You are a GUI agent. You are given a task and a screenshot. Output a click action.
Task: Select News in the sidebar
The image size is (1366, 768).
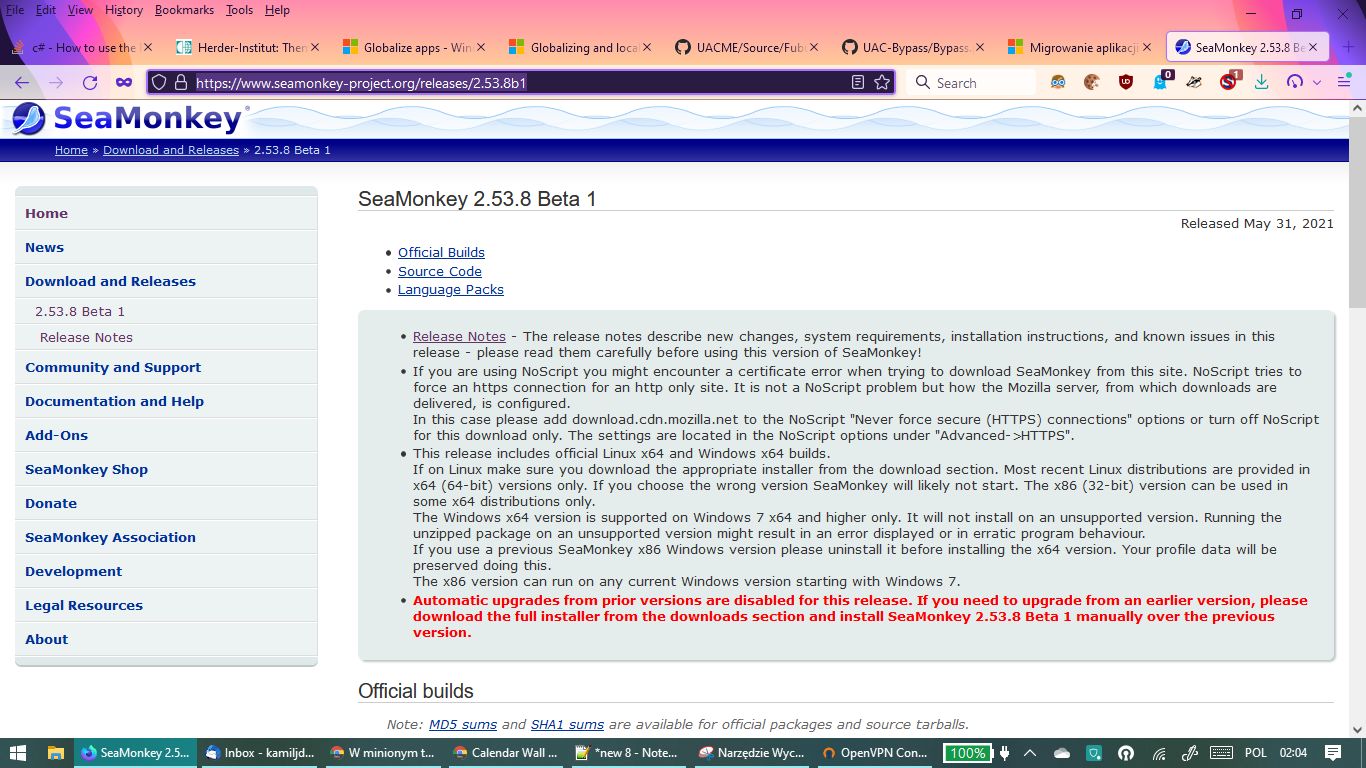click(166, 247)
